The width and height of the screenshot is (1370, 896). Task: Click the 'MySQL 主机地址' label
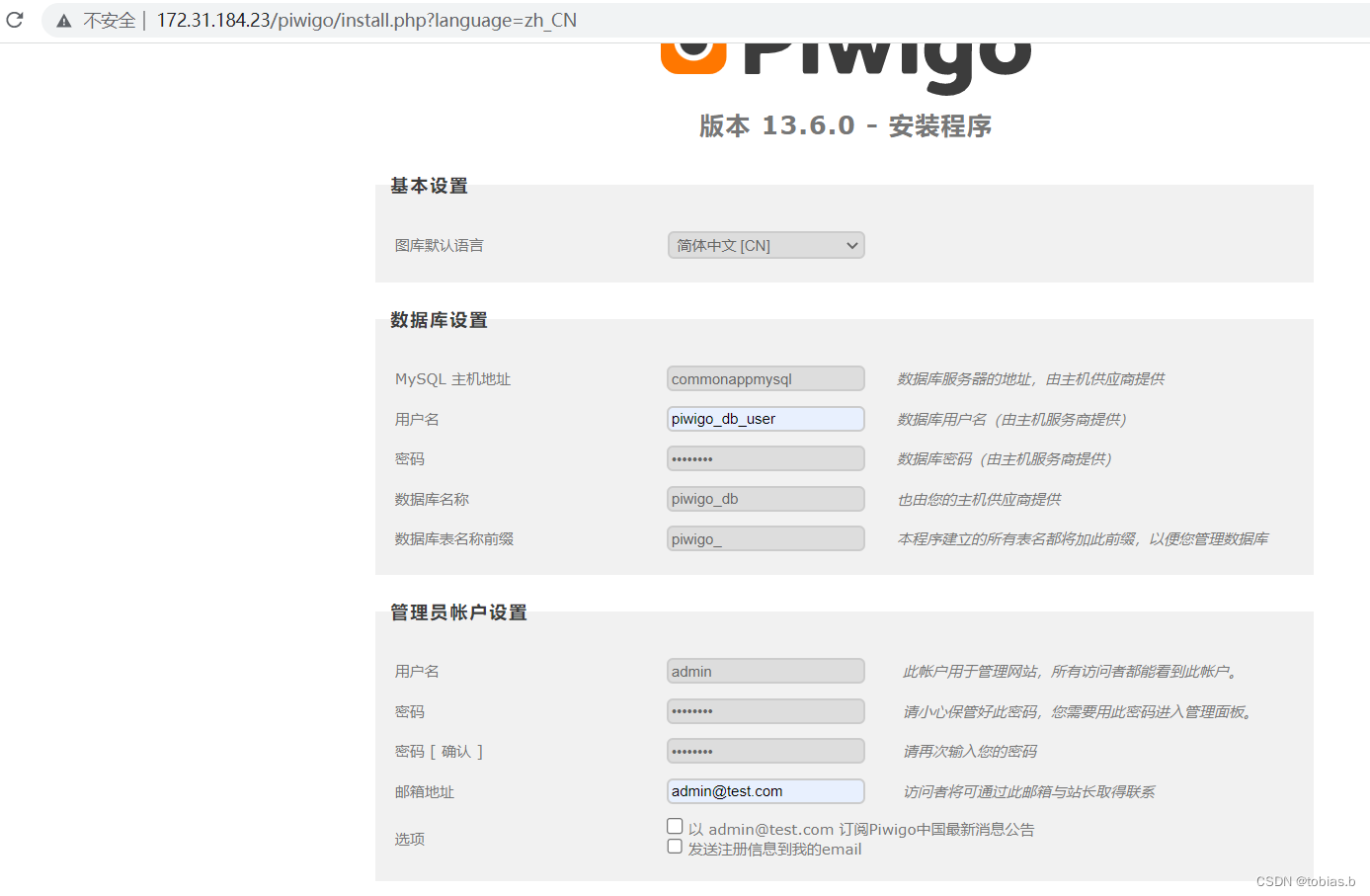click(x=452, y=379)
